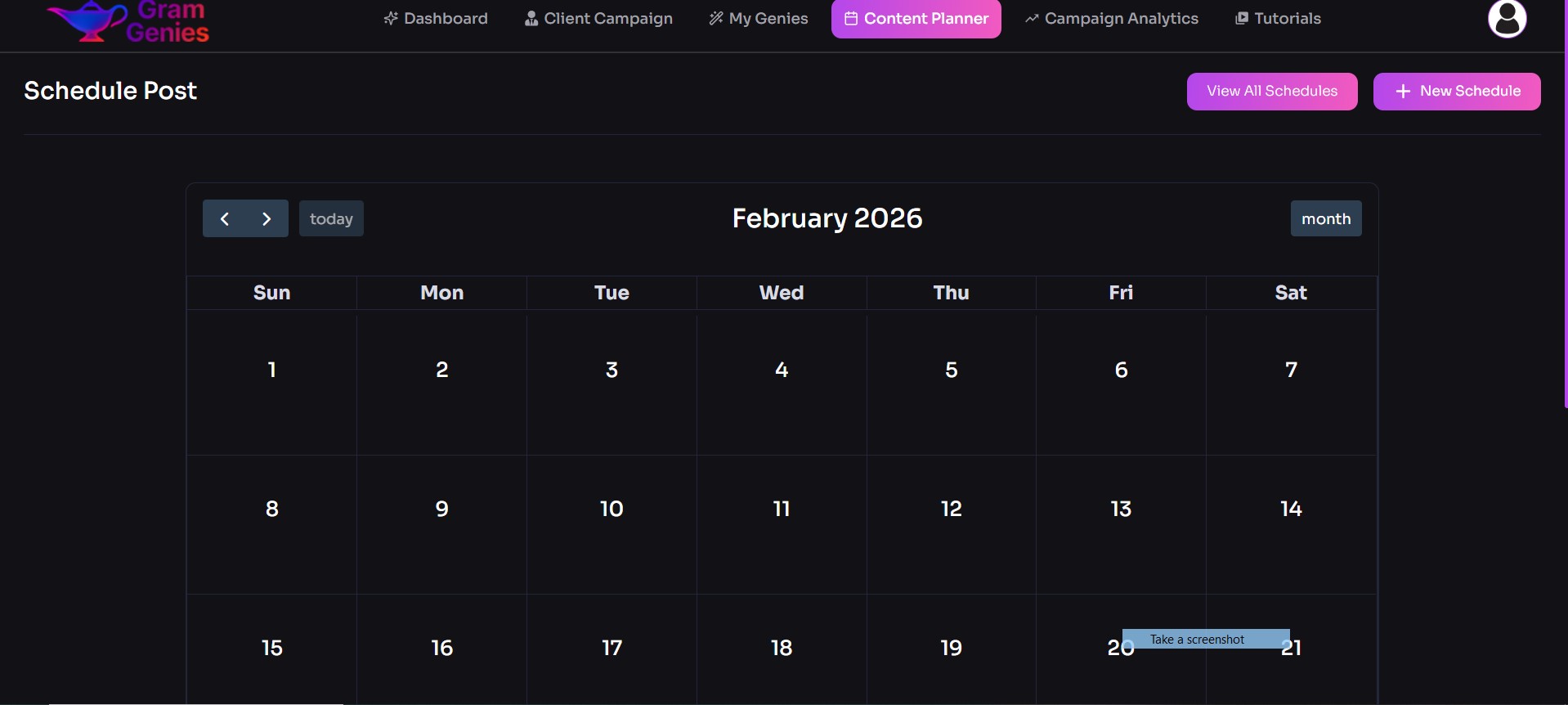Viewport: 1568px width, 705px height.
Task: Pick day 7 in calendar
Action: click(1291, 383)
